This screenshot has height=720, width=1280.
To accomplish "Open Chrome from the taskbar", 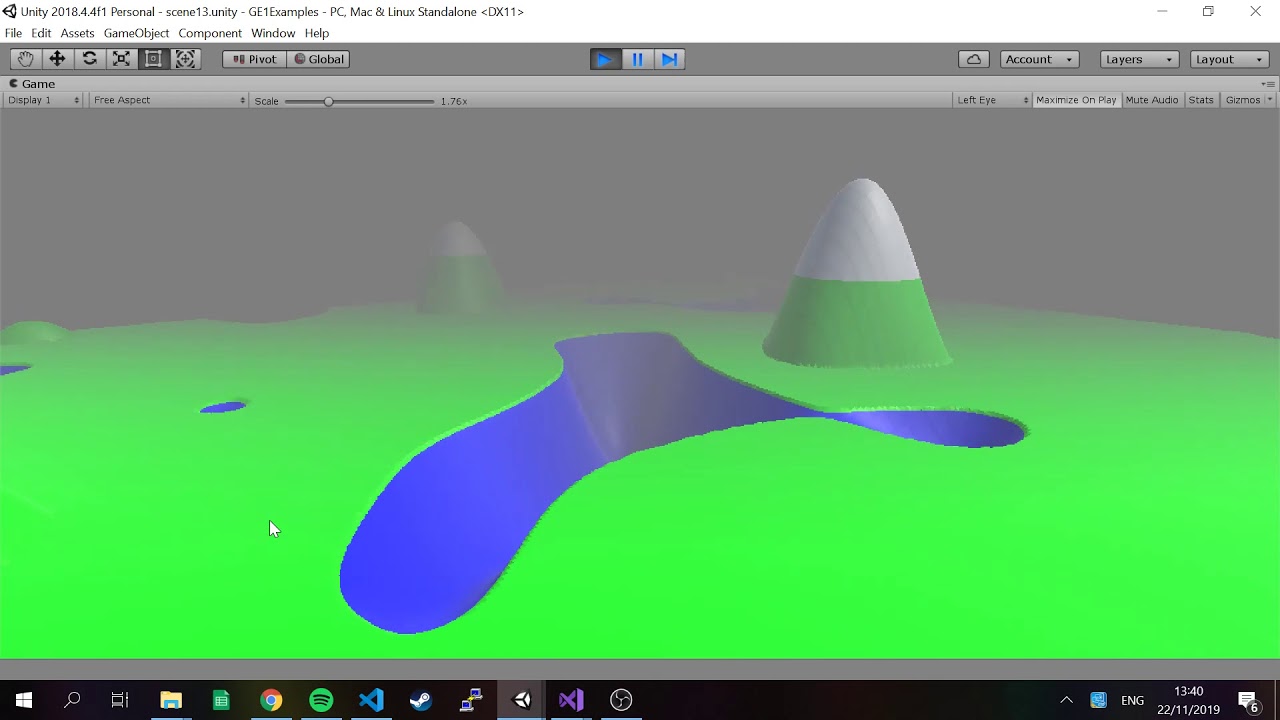I will [x=271, y=700].
